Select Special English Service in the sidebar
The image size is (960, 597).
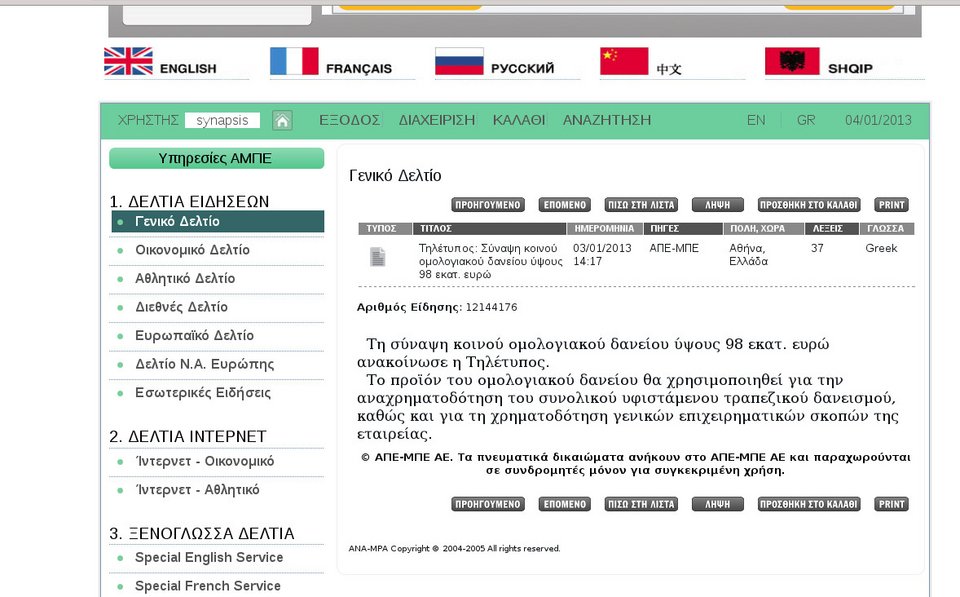[x=209, y=558]
